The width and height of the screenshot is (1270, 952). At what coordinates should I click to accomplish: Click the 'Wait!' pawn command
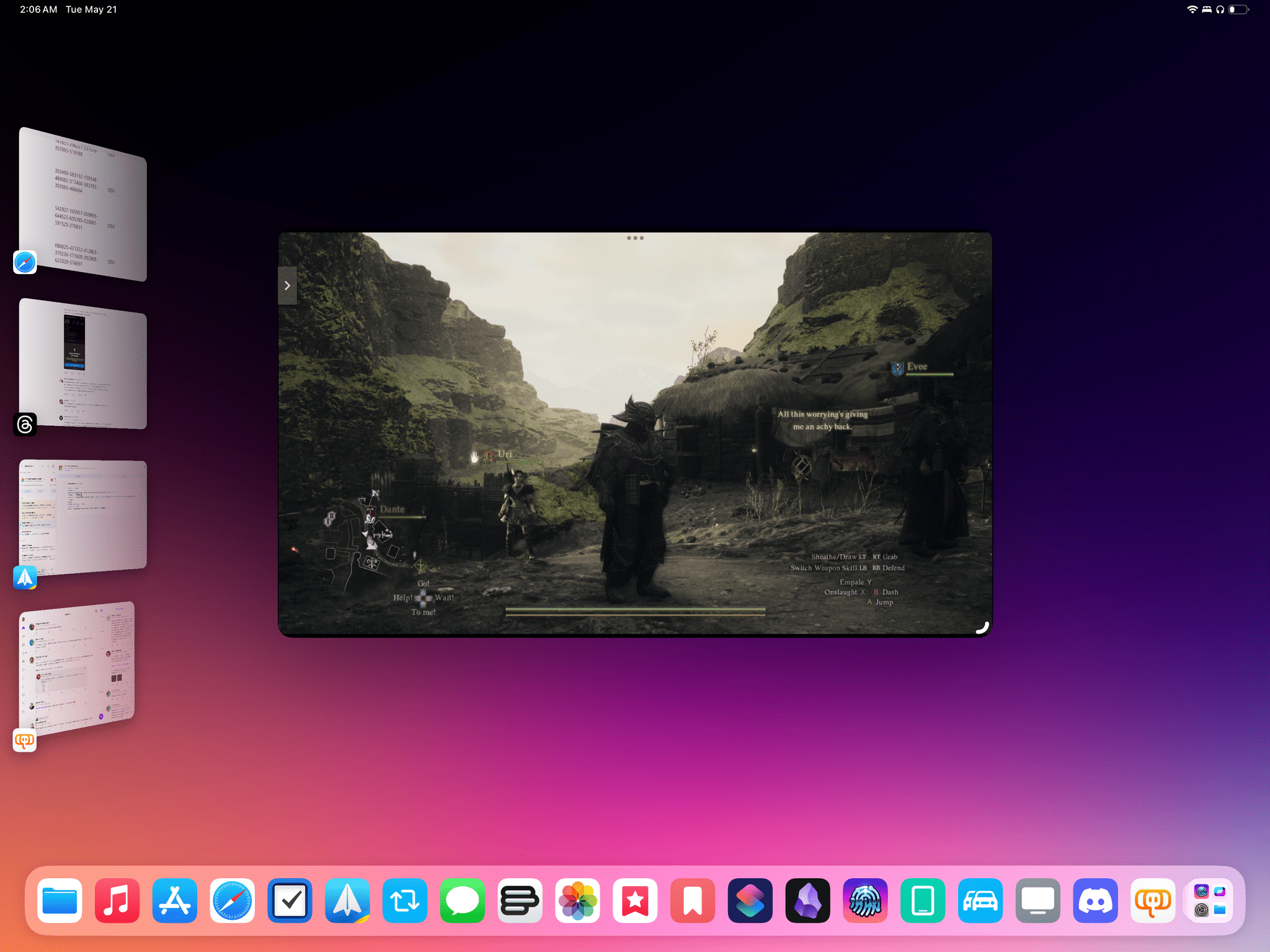[x=445, y=598]
